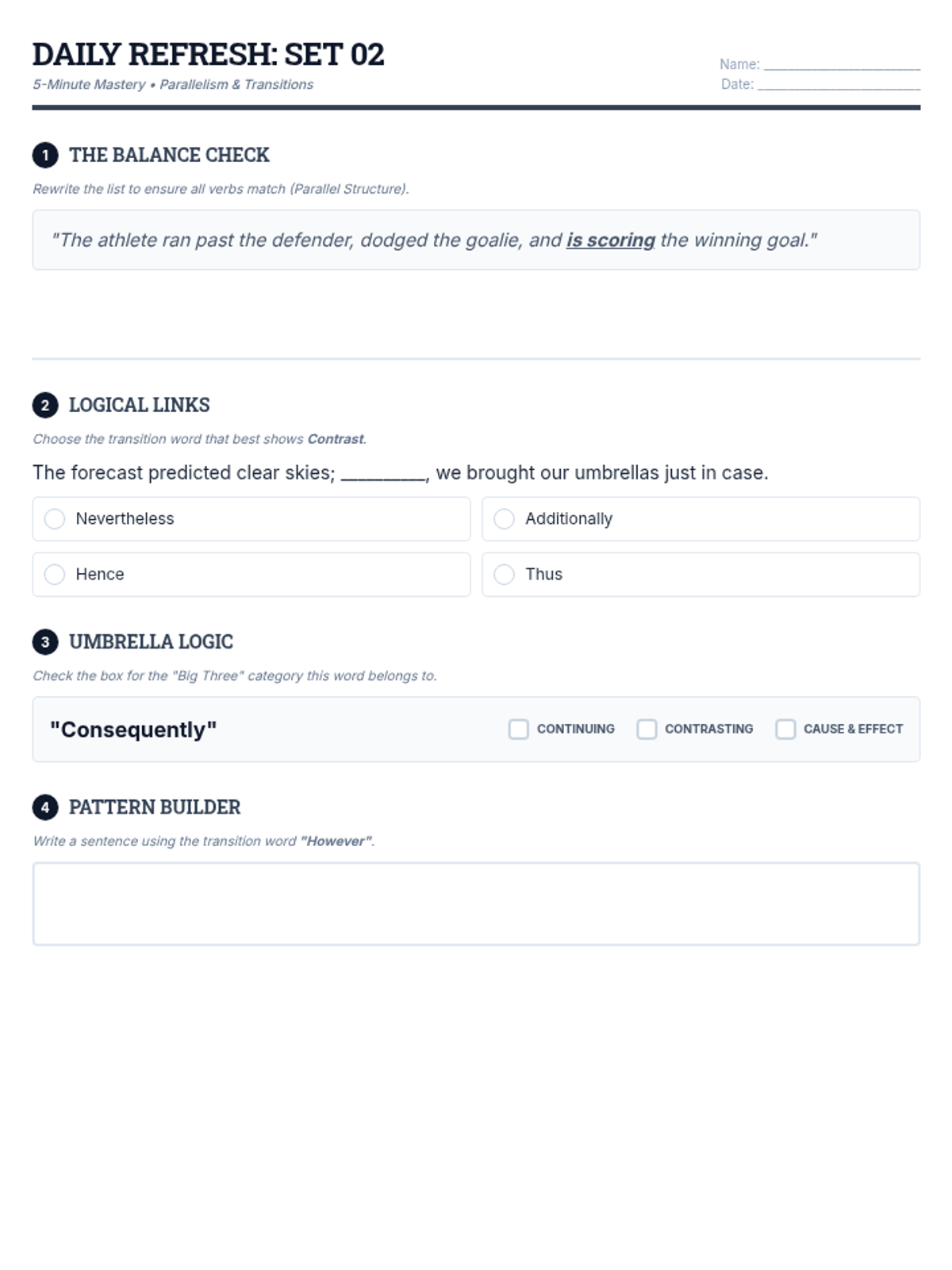
Task: Click the athlete sentence quote box
Action: pos(476,241)
